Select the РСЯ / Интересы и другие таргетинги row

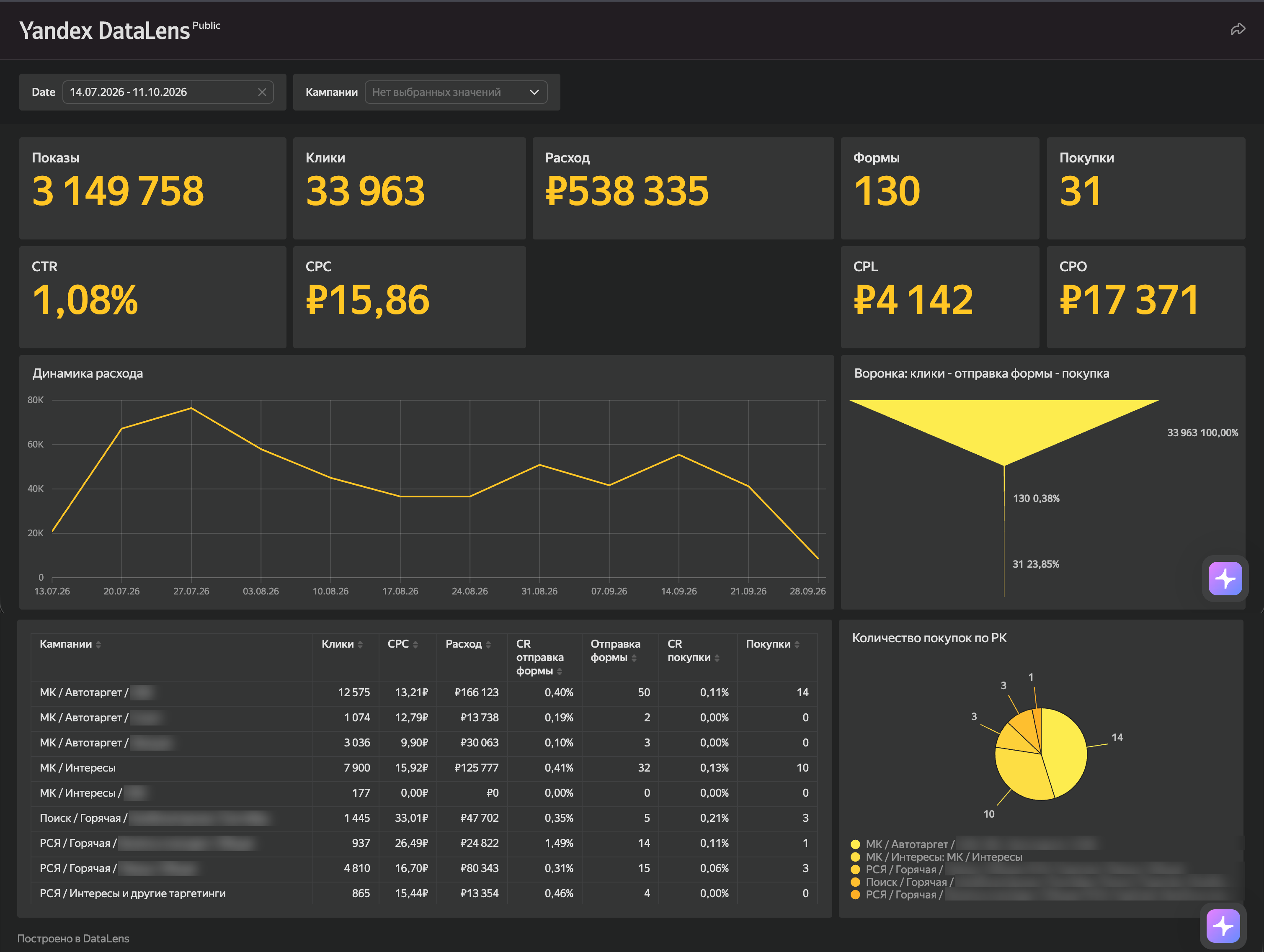point(424,893)
